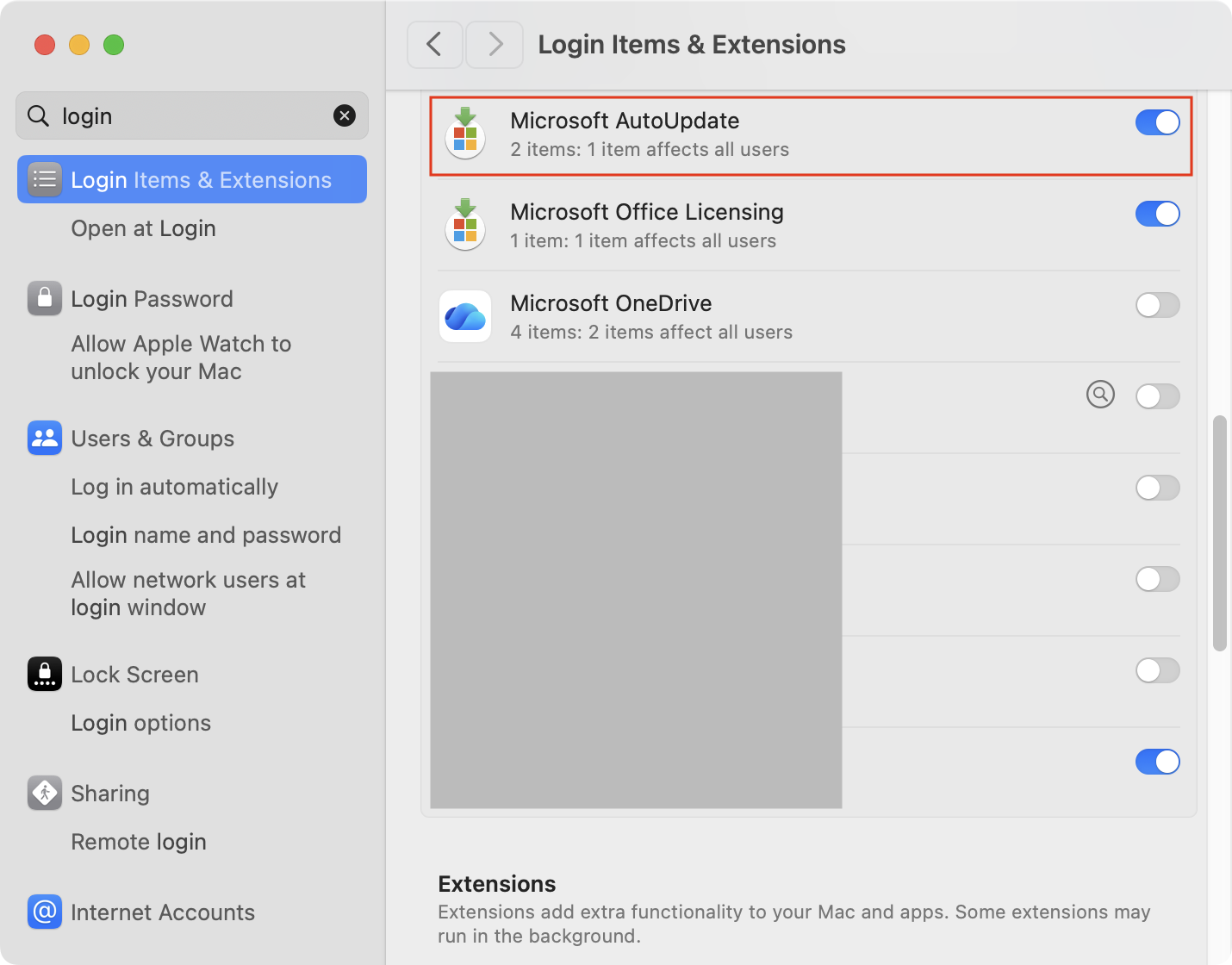Click the Microsoft Office Licensing app icon
Screen dimensions: 1232x965
pos(465,225)
